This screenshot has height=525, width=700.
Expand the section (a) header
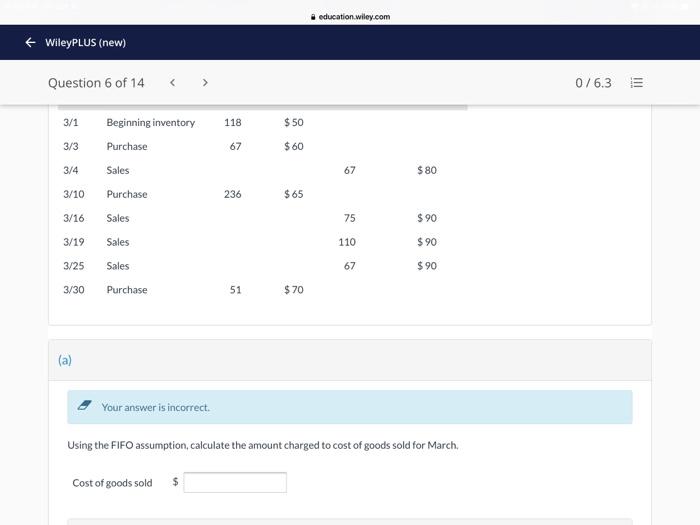tap(350, 360)
